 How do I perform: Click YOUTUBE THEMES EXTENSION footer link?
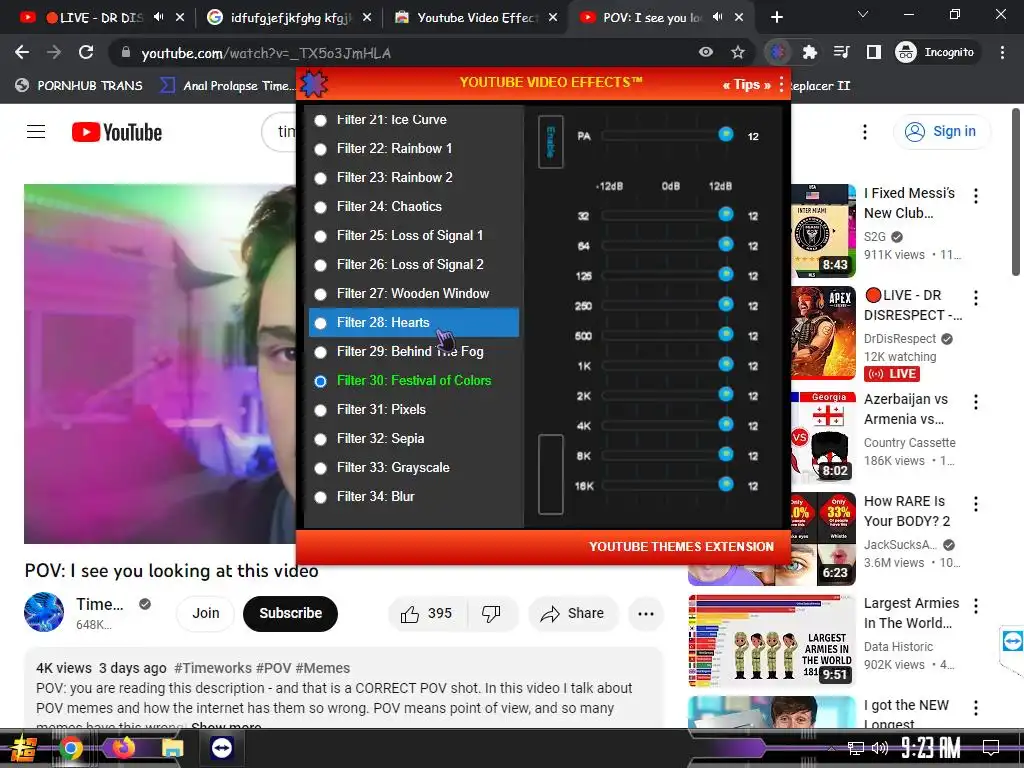681,547
